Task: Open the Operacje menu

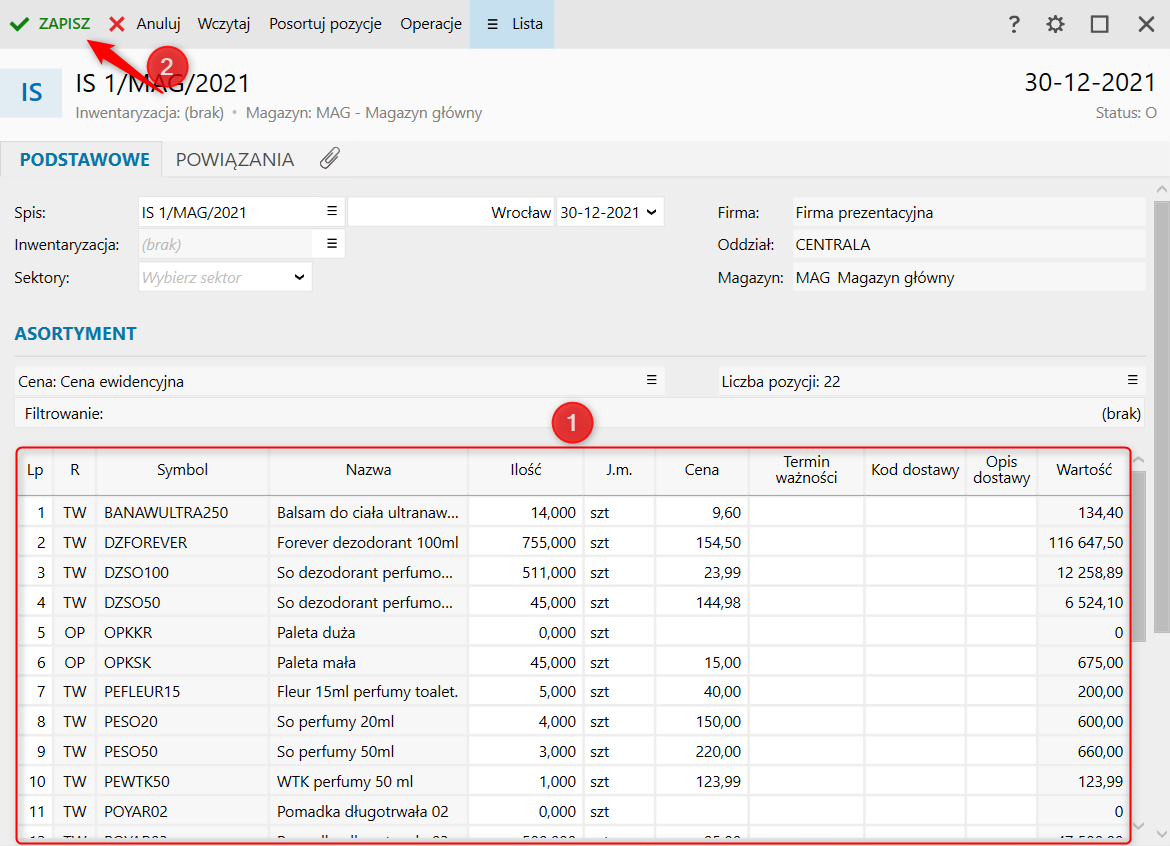Action: click(x=431, y=24)
